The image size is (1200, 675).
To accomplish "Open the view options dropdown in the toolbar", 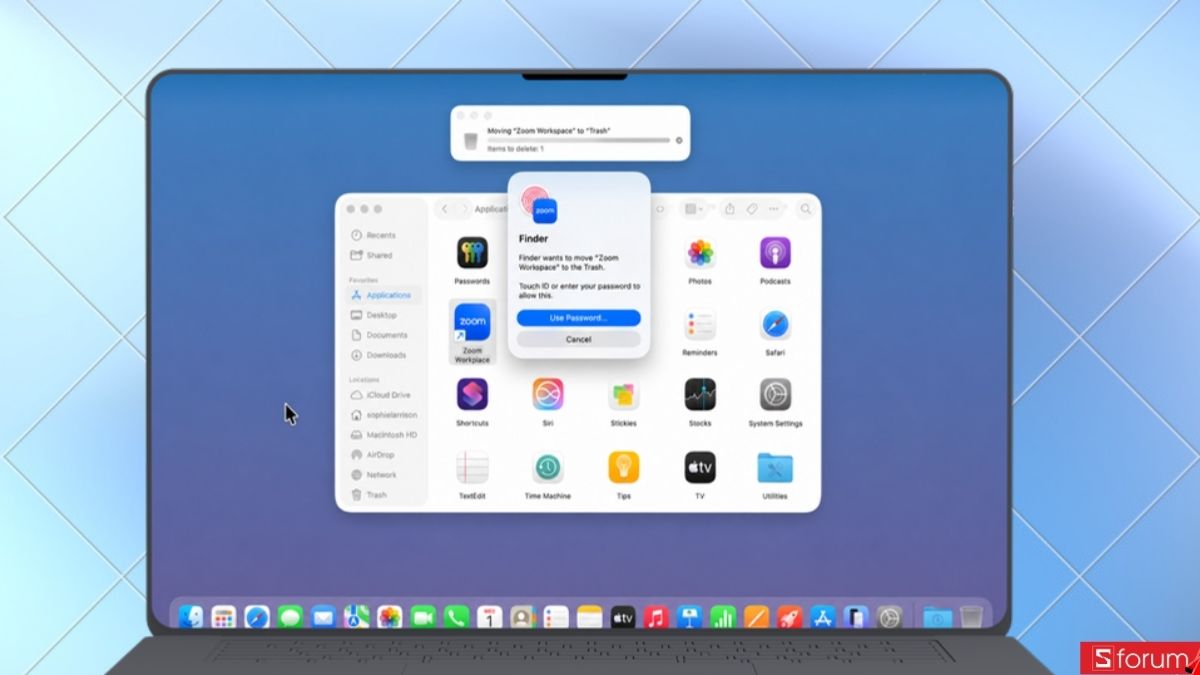I will (x=693, y=209).
